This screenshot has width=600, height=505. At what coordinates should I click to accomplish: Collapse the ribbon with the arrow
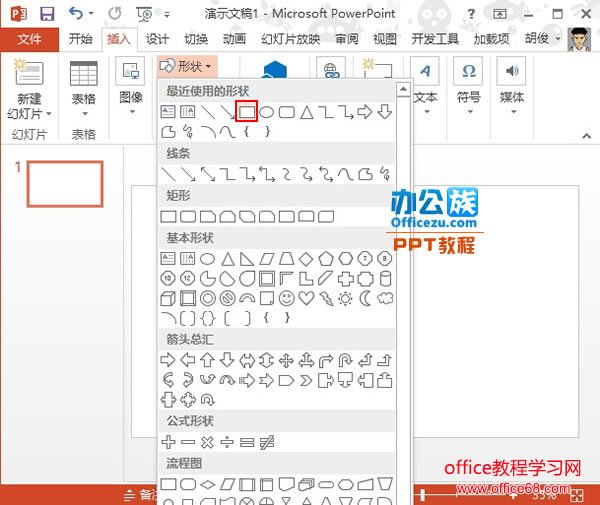tap(586, 136)
